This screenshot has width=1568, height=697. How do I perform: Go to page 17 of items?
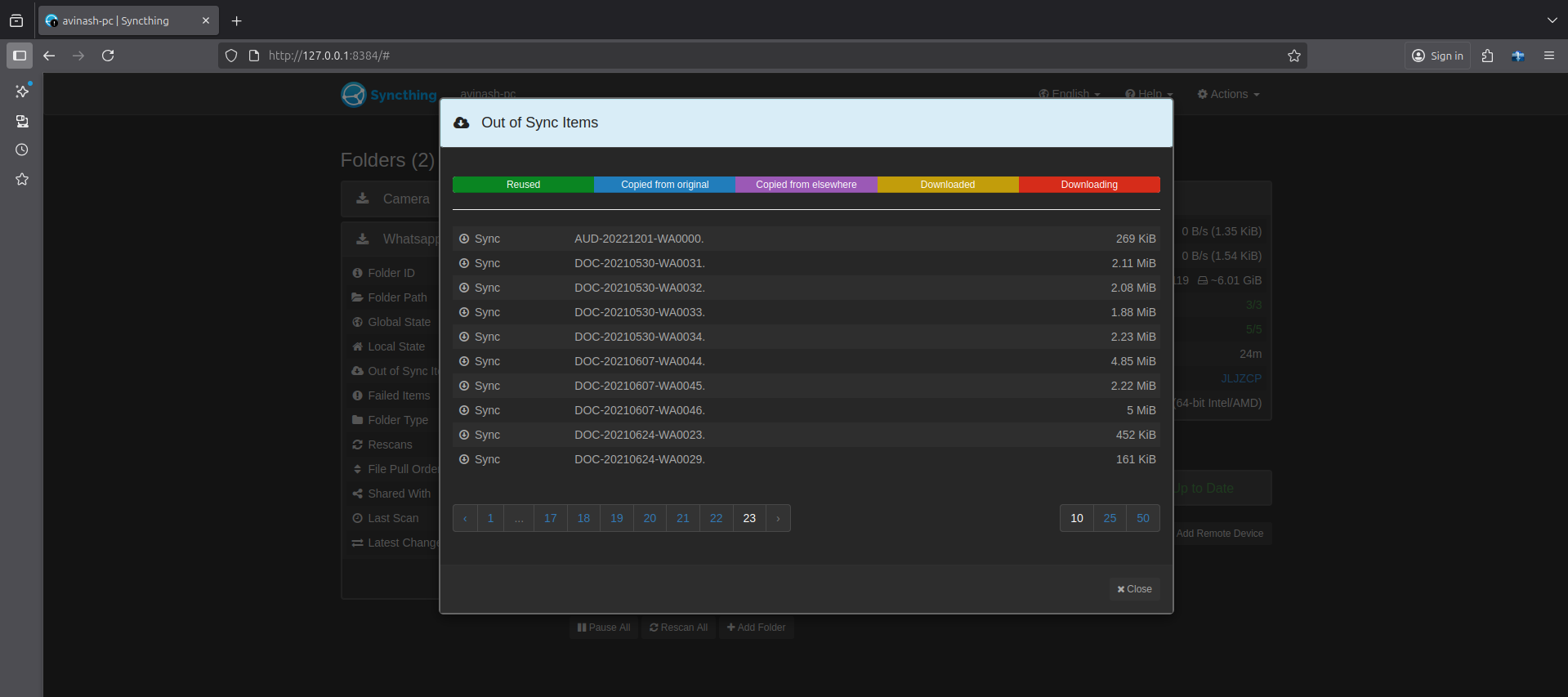pos(551,518)
